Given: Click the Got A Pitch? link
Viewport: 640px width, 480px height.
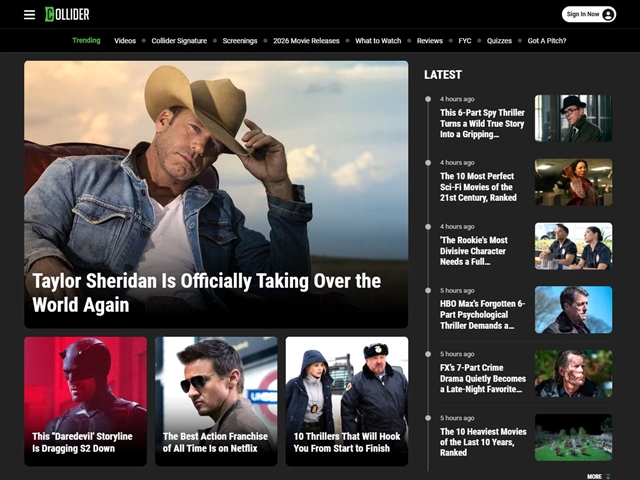Looking at the screenshot, I should click(x=547, y=41).
